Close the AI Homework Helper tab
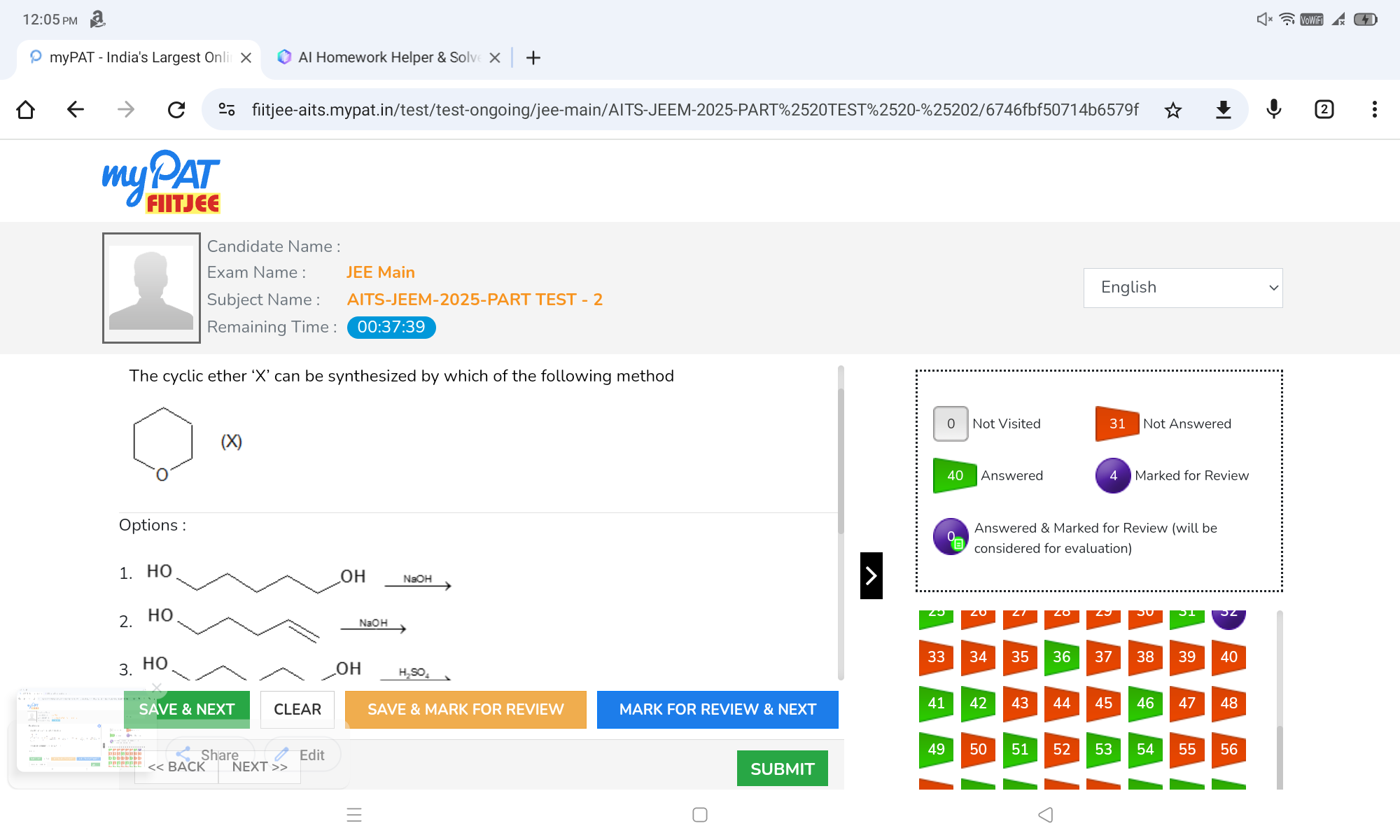The image size is (1400, 840). click(495, 58)
